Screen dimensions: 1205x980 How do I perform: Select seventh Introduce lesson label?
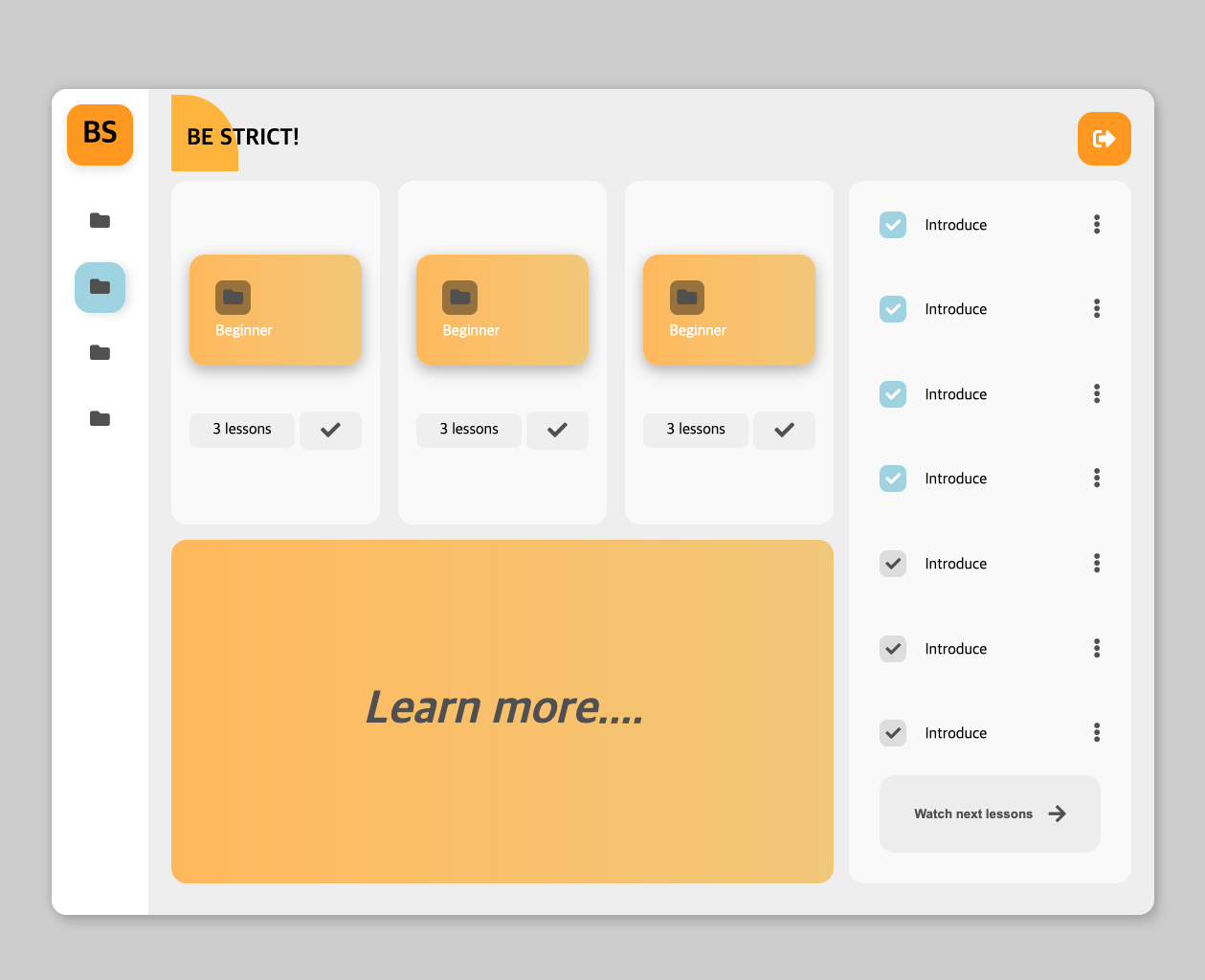click(x=955, y=733)
